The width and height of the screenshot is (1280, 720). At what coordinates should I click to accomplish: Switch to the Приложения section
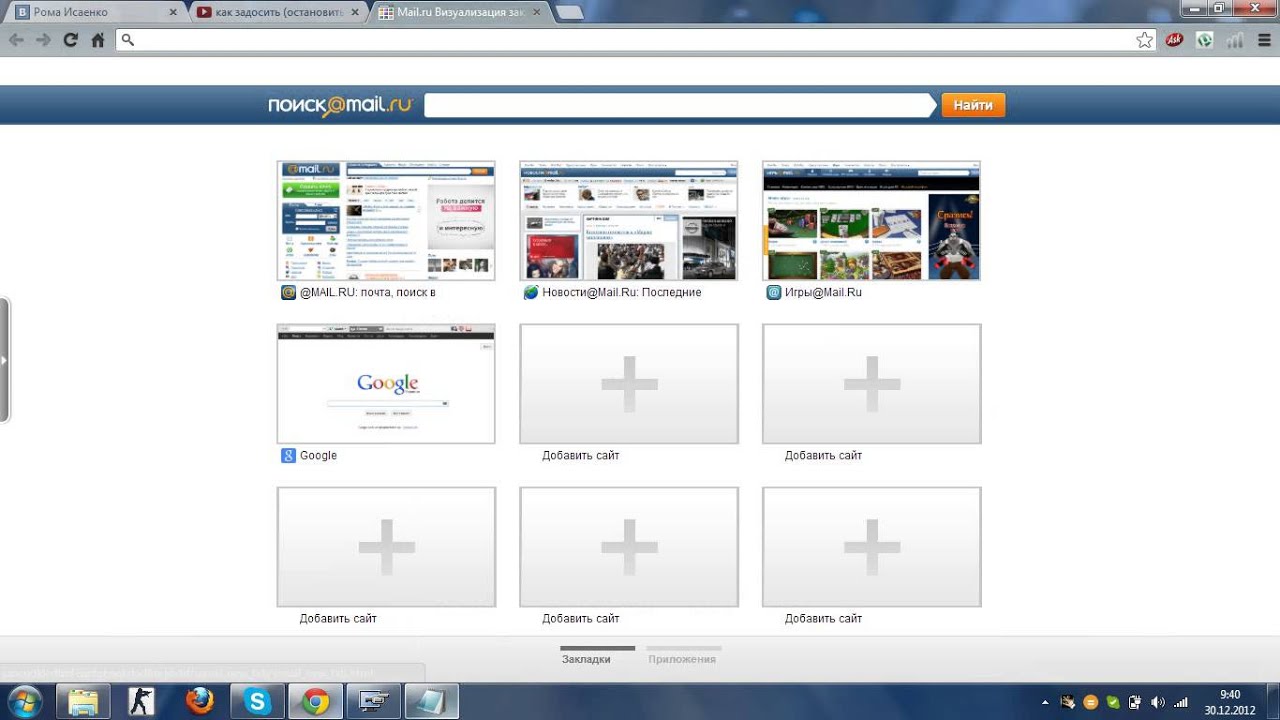(682, 659)
